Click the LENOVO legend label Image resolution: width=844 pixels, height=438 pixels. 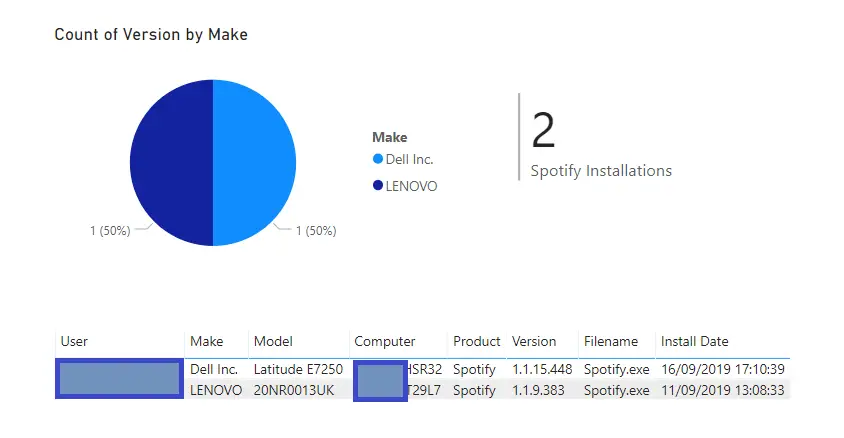point(411,186)
